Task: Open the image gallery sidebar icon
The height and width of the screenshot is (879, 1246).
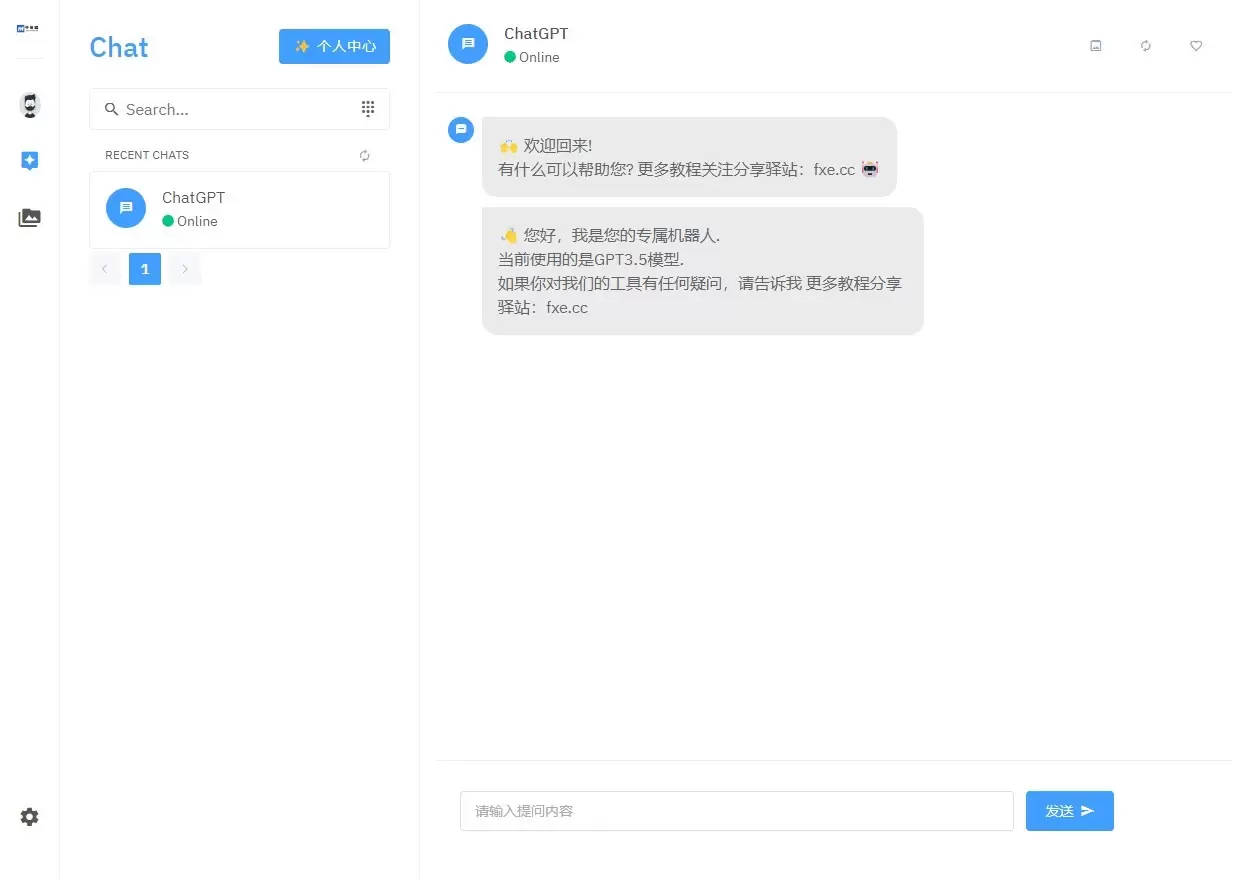Action: [30, 217]
